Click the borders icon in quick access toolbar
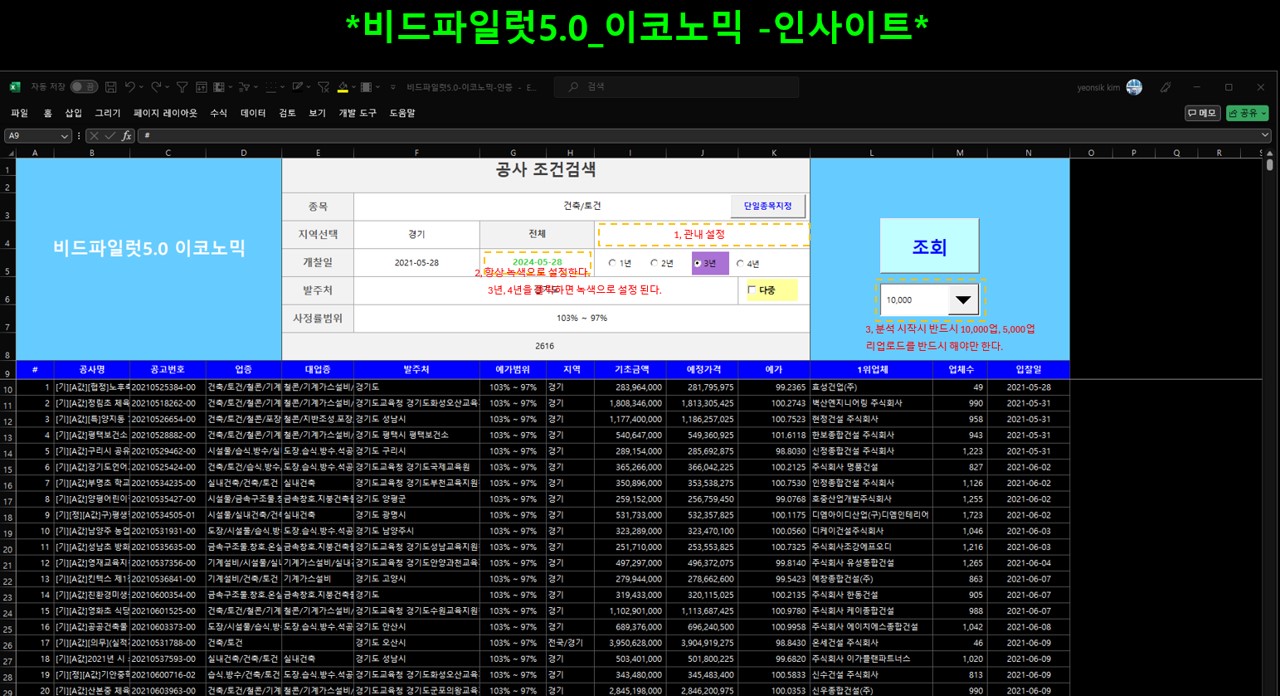Screen dimensions: 1280x696 coord(271,87)
